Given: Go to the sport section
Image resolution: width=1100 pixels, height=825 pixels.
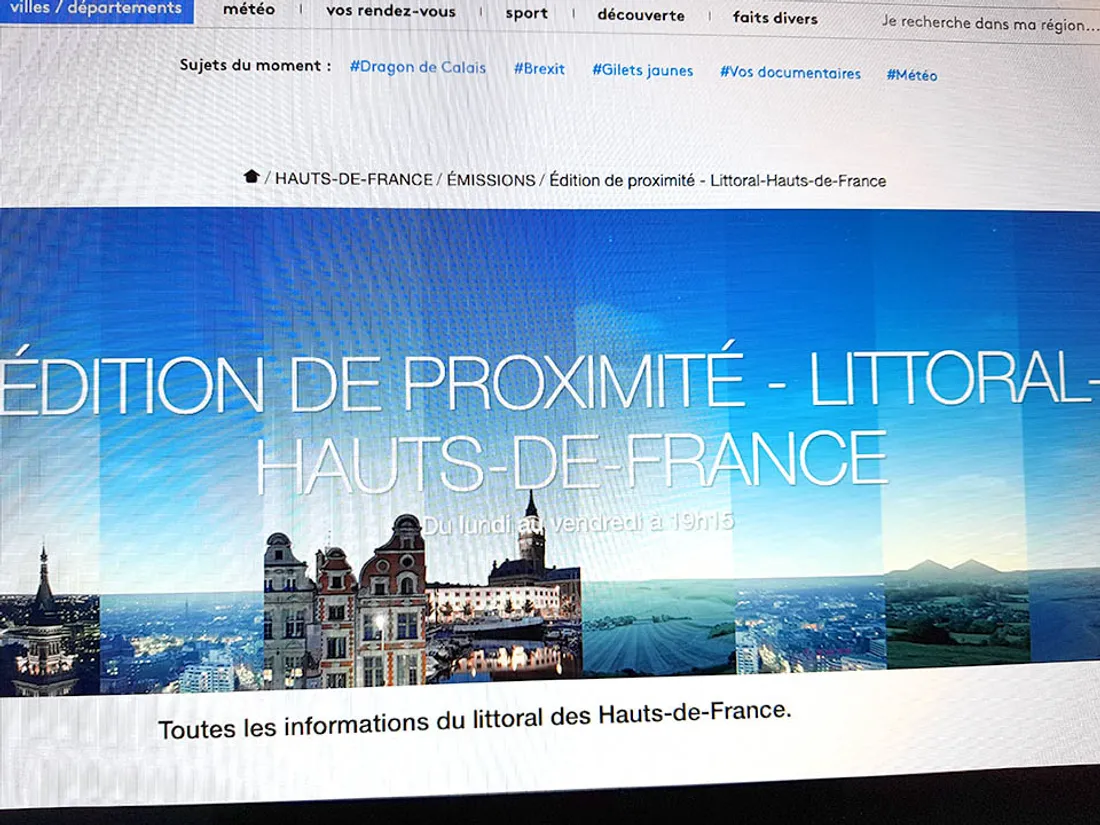Looking at the screenshot, I should [x=526, y=14].
